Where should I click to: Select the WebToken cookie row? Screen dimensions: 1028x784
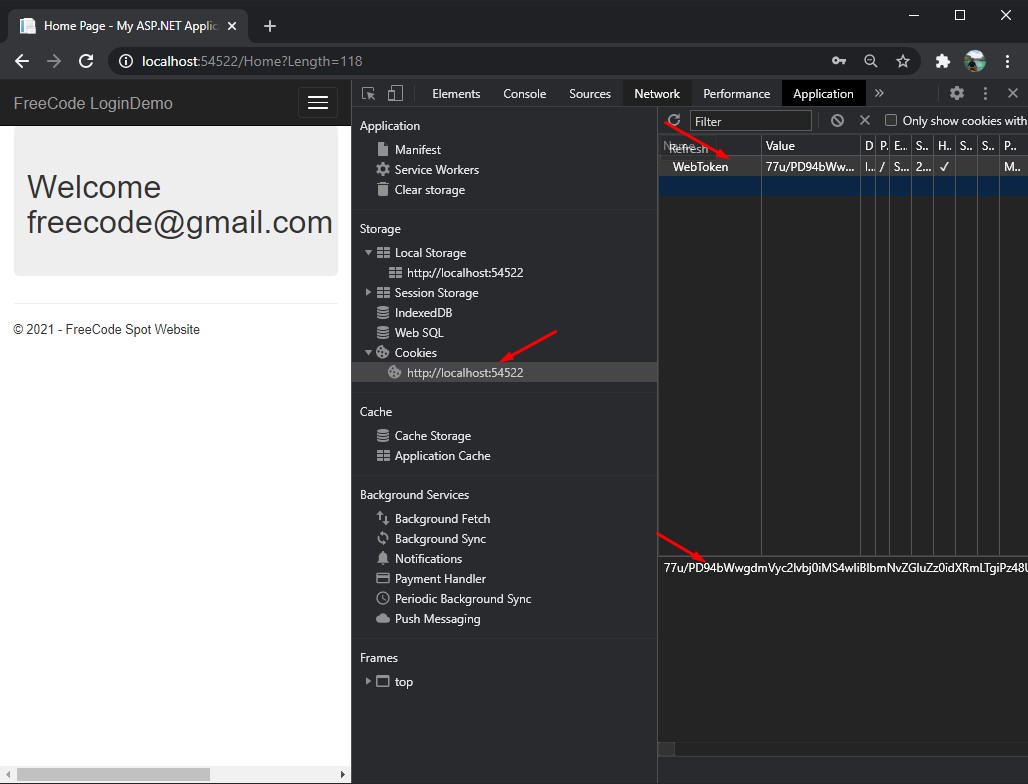[x=700, y=167]
